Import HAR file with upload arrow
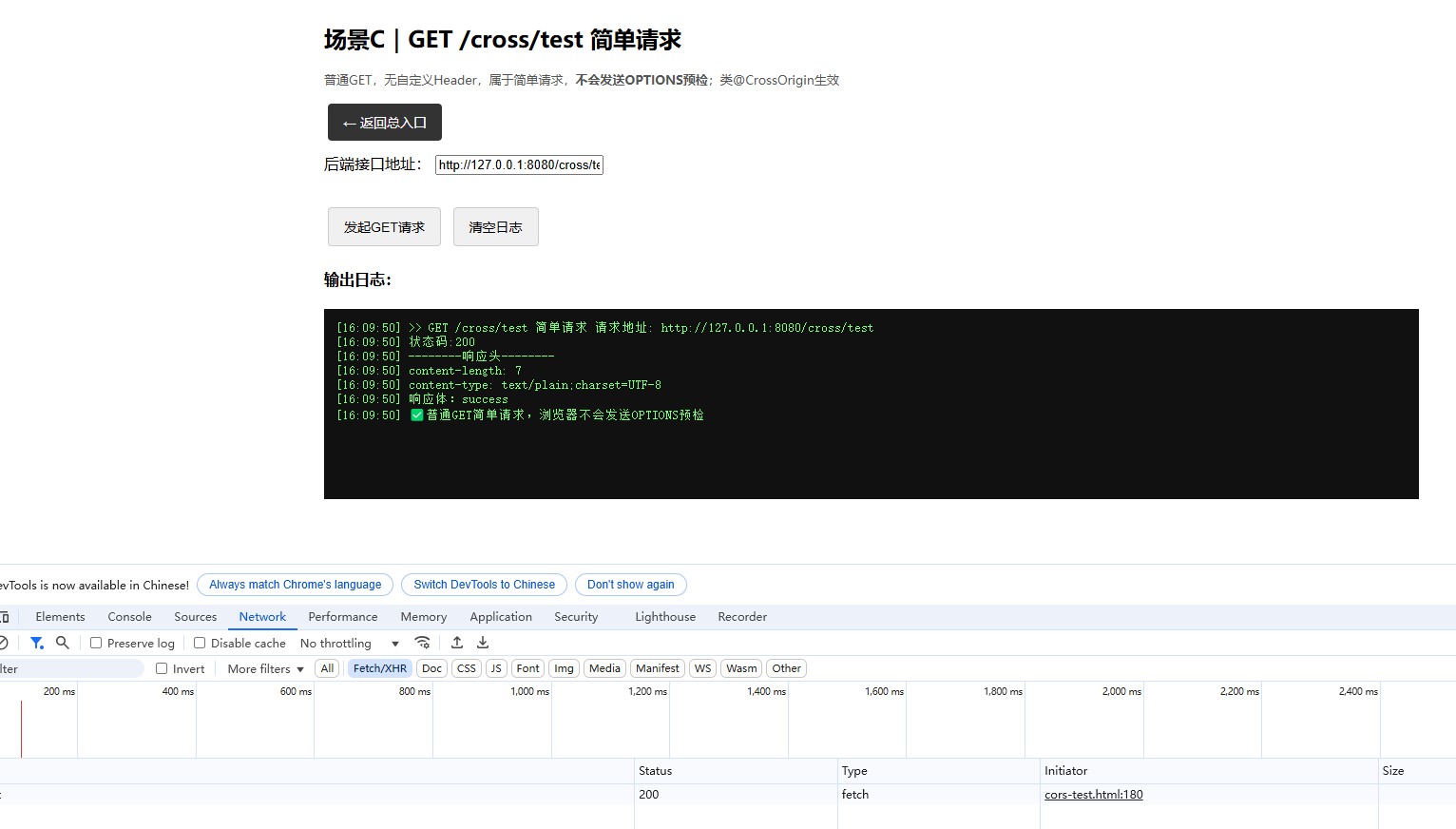 pos(457,643)
